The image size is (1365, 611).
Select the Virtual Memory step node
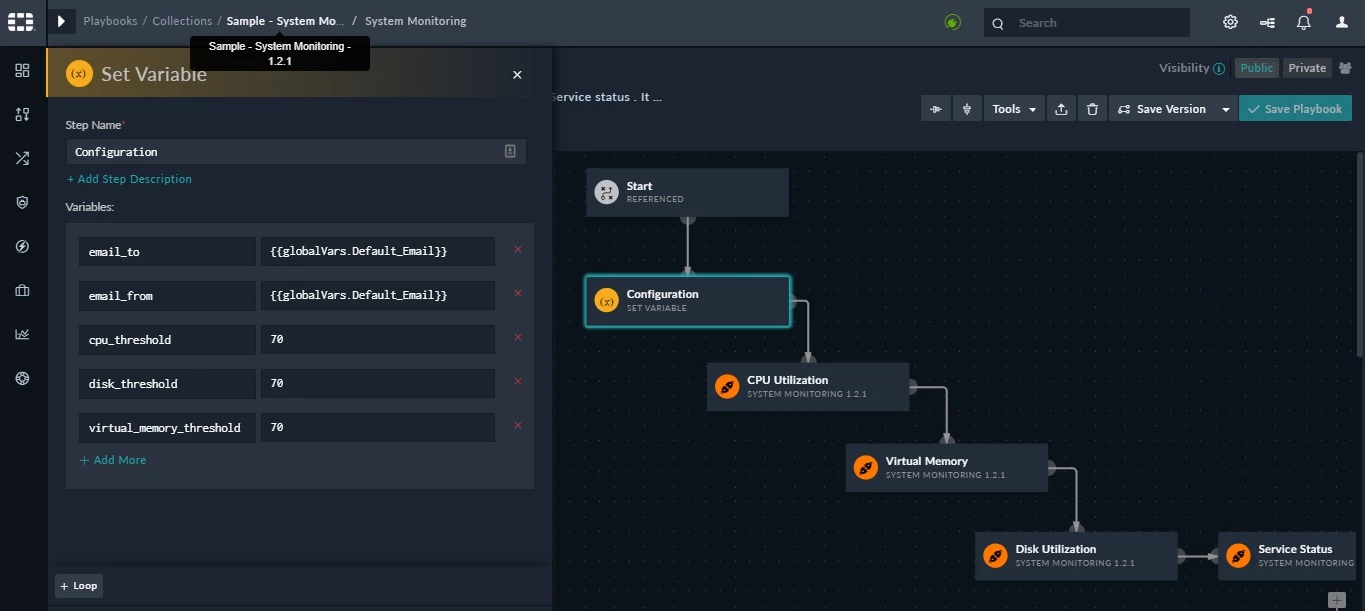click(x=946, y=467)
